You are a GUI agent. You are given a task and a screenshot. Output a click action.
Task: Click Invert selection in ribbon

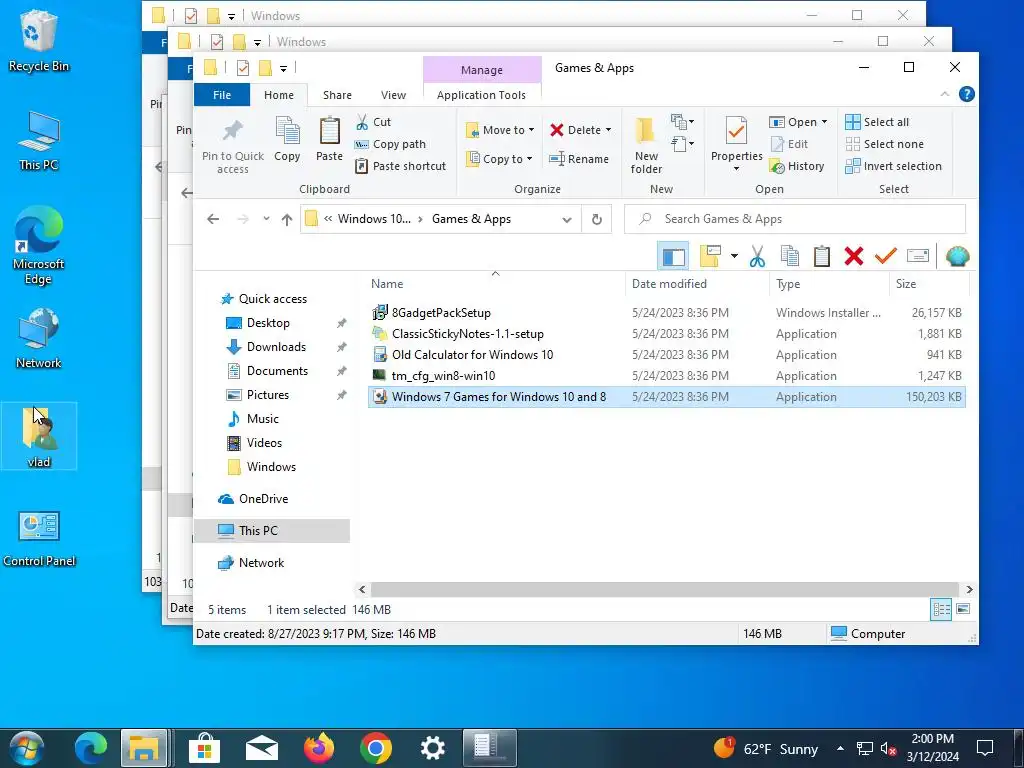893,167
